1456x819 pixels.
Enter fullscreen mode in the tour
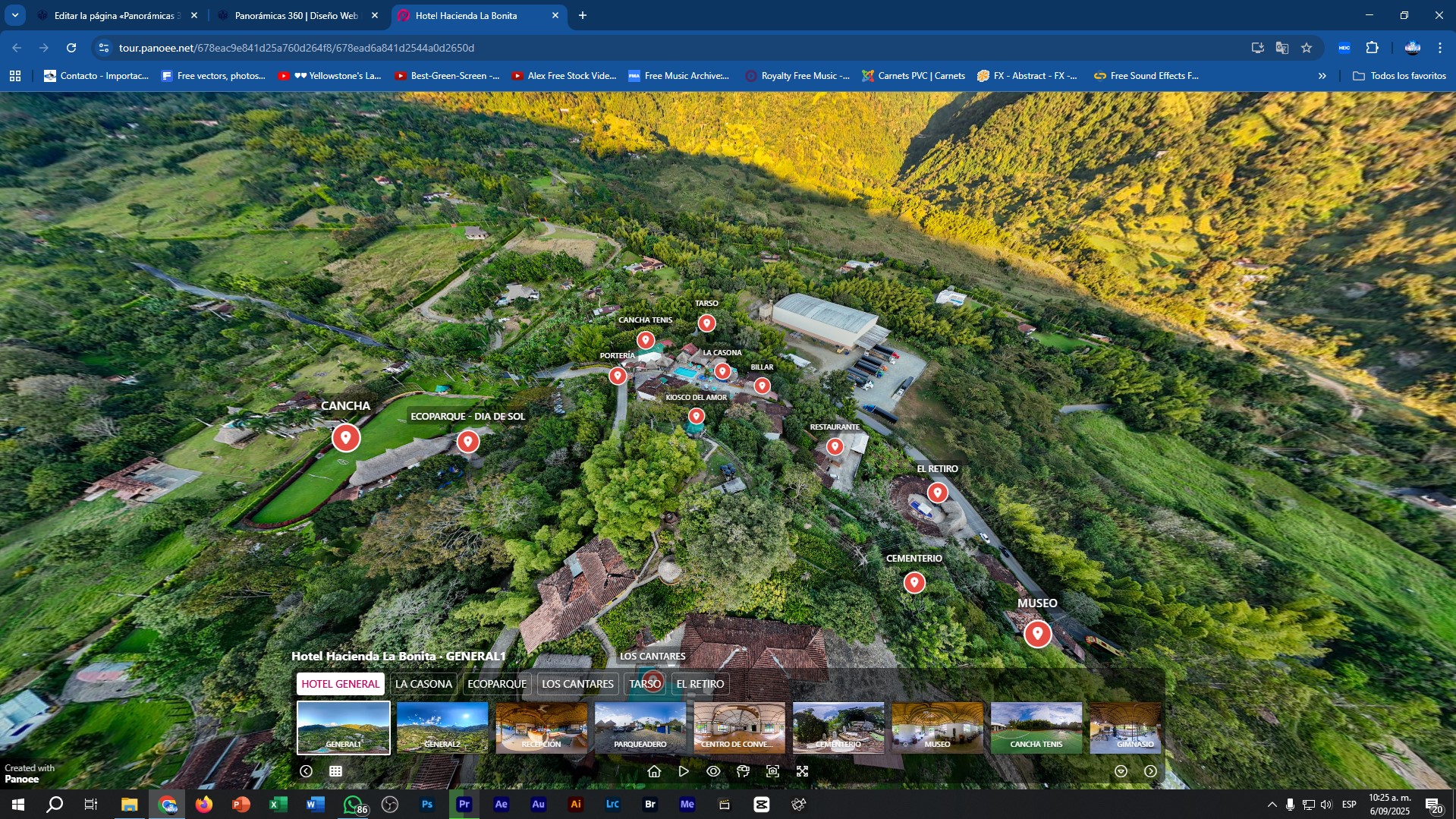point(802,771)
